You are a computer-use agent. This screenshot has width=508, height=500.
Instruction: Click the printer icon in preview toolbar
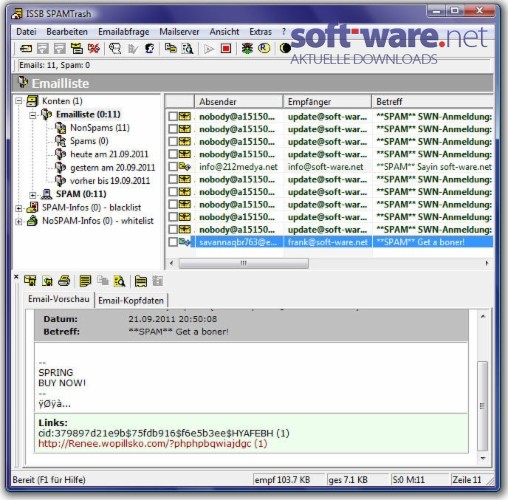point(64,281)
